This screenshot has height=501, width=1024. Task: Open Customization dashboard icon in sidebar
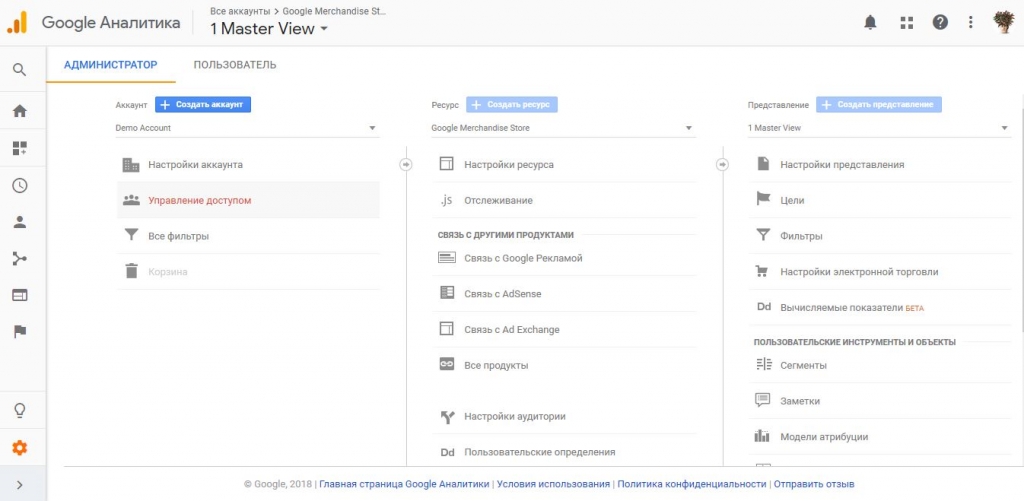coord(20,148)
